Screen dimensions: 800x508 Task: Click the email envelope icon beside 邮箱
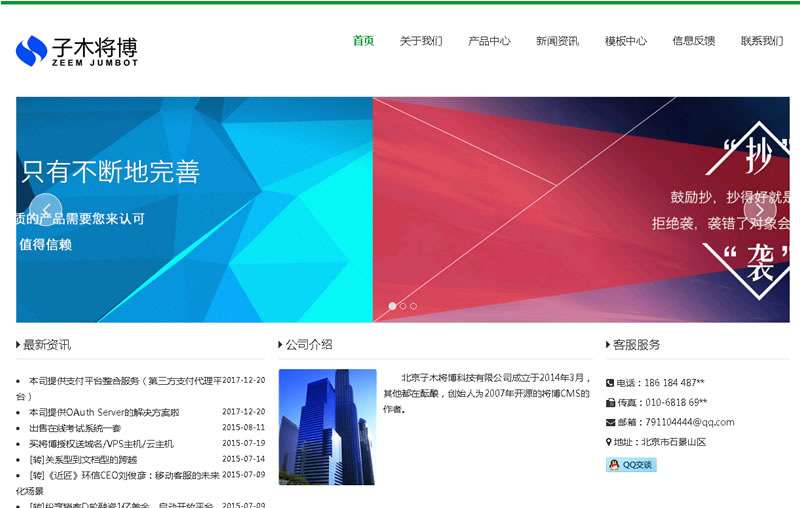pyautogui.click(x=610, y=422)
